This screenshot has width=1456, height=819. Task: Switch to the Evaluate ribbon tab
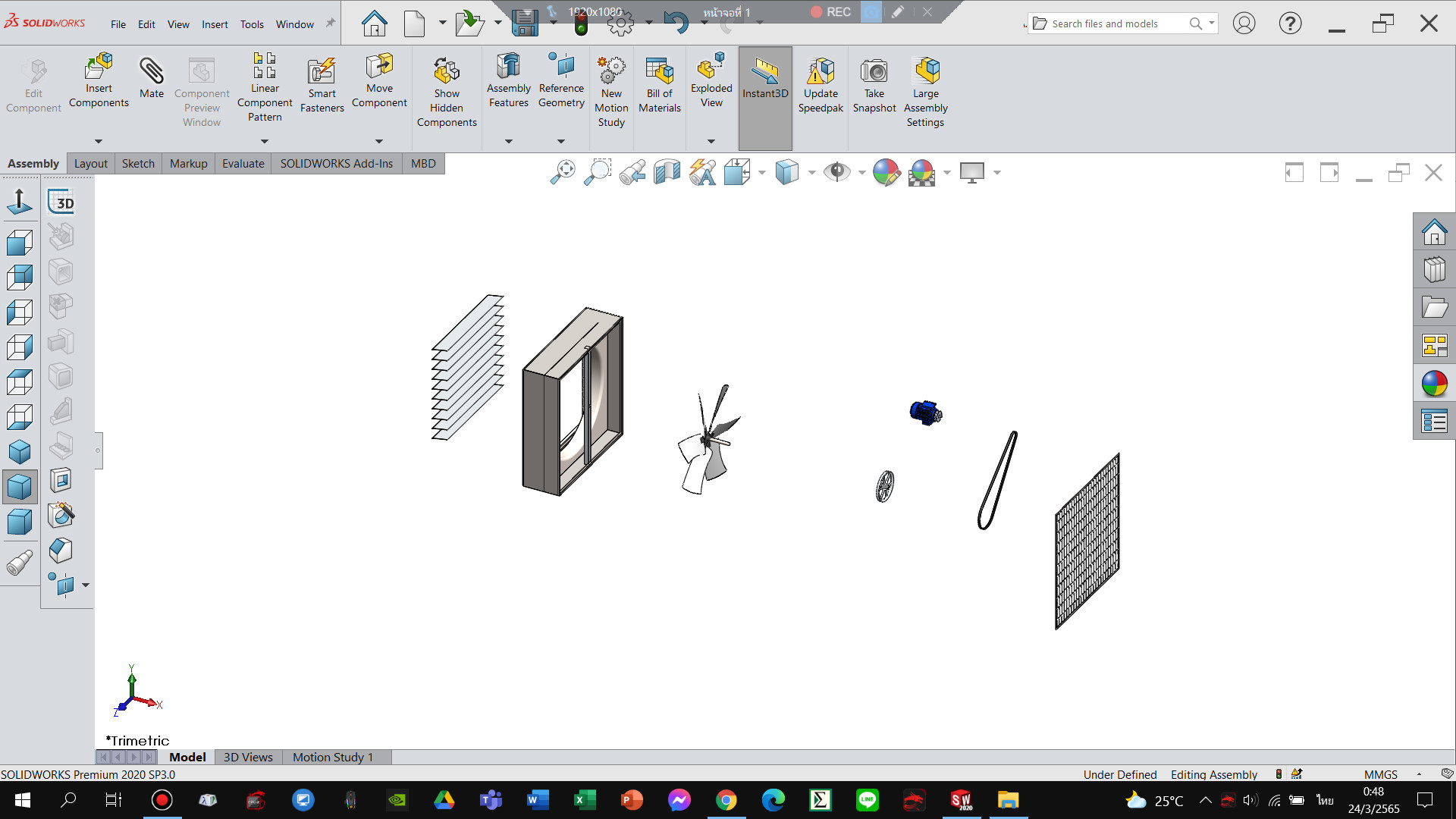pos(243,163)
